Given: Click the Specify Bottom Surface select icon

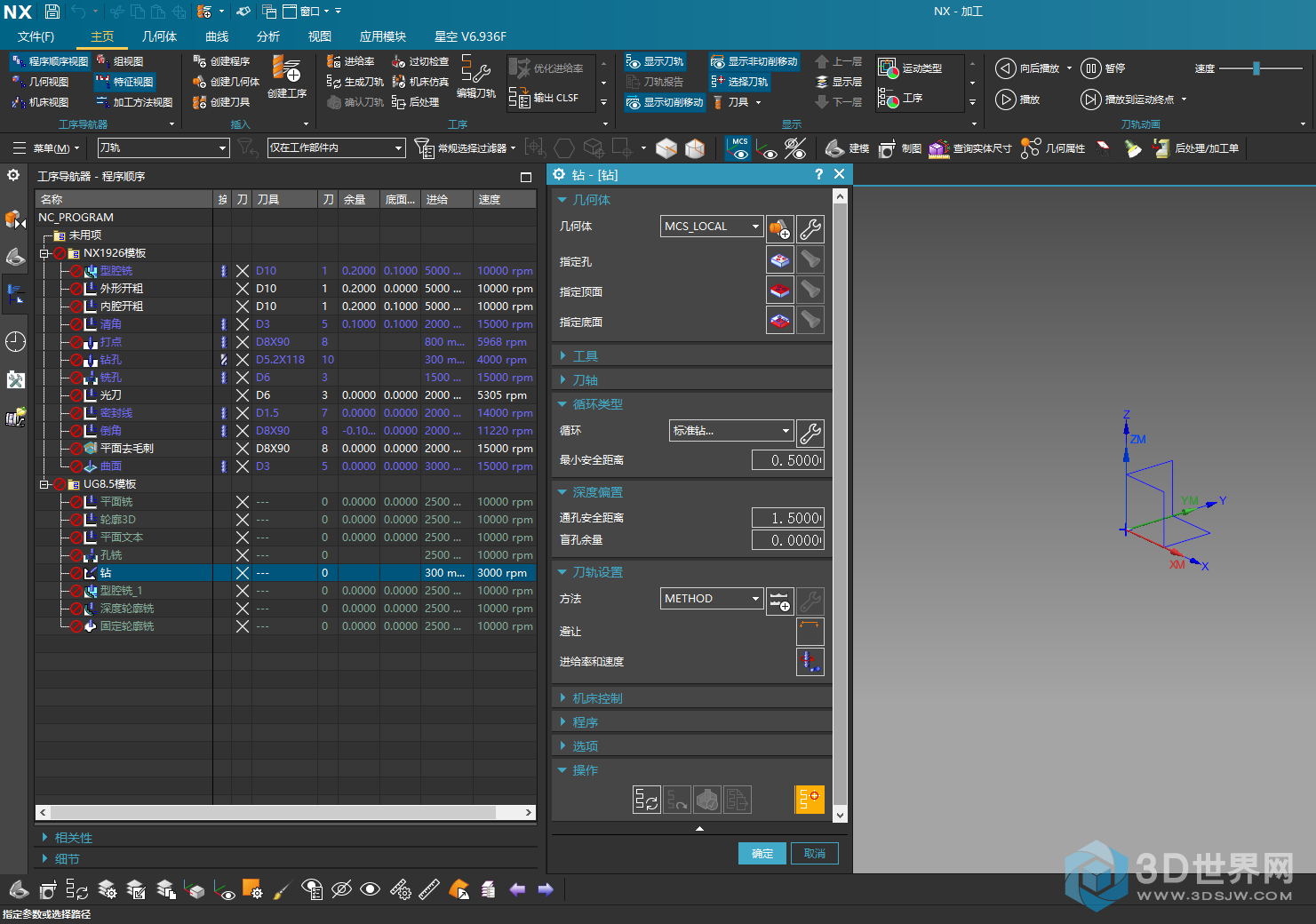Looking at the screenshot, I should tap(780, 320).
